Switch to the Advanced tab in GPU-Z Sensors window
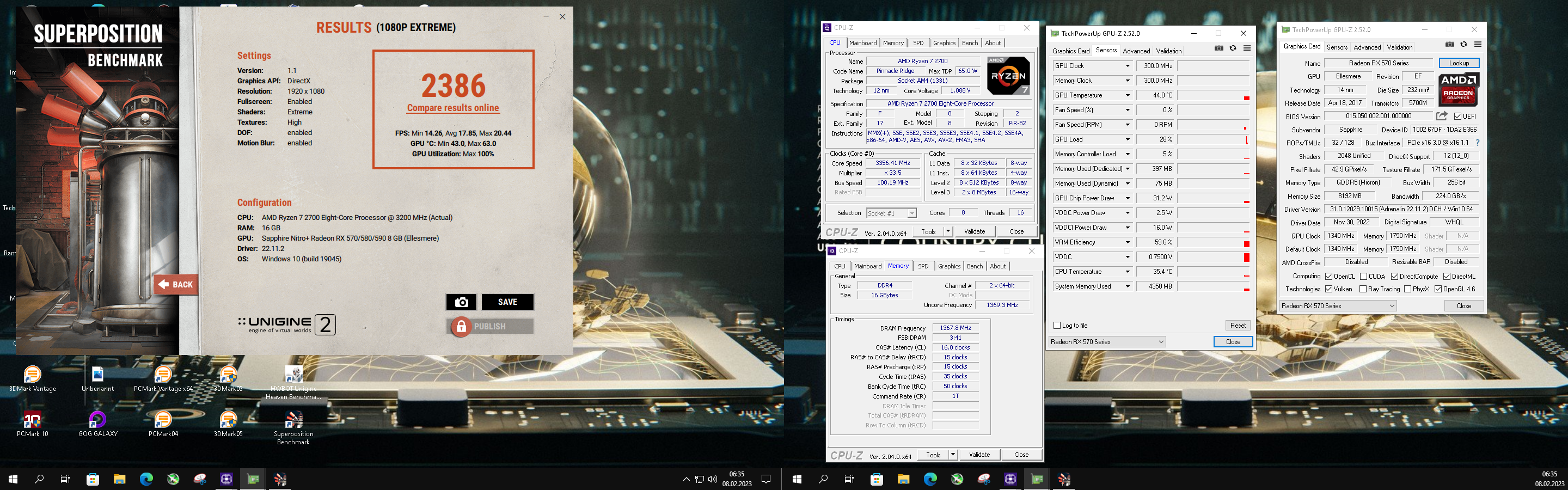This screenshot has height=490, width=1568. point(1136,51)
